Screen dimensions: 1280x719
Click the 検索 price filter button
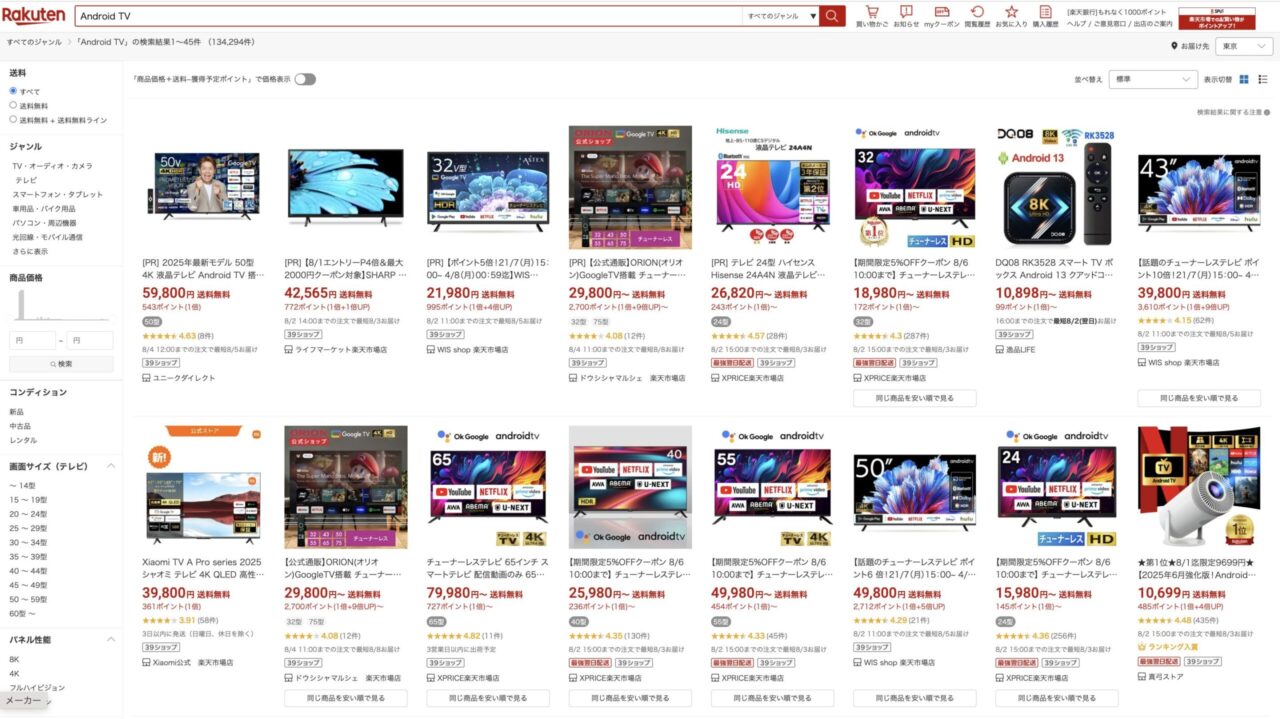pyautogui.click(x=61, y=364)
